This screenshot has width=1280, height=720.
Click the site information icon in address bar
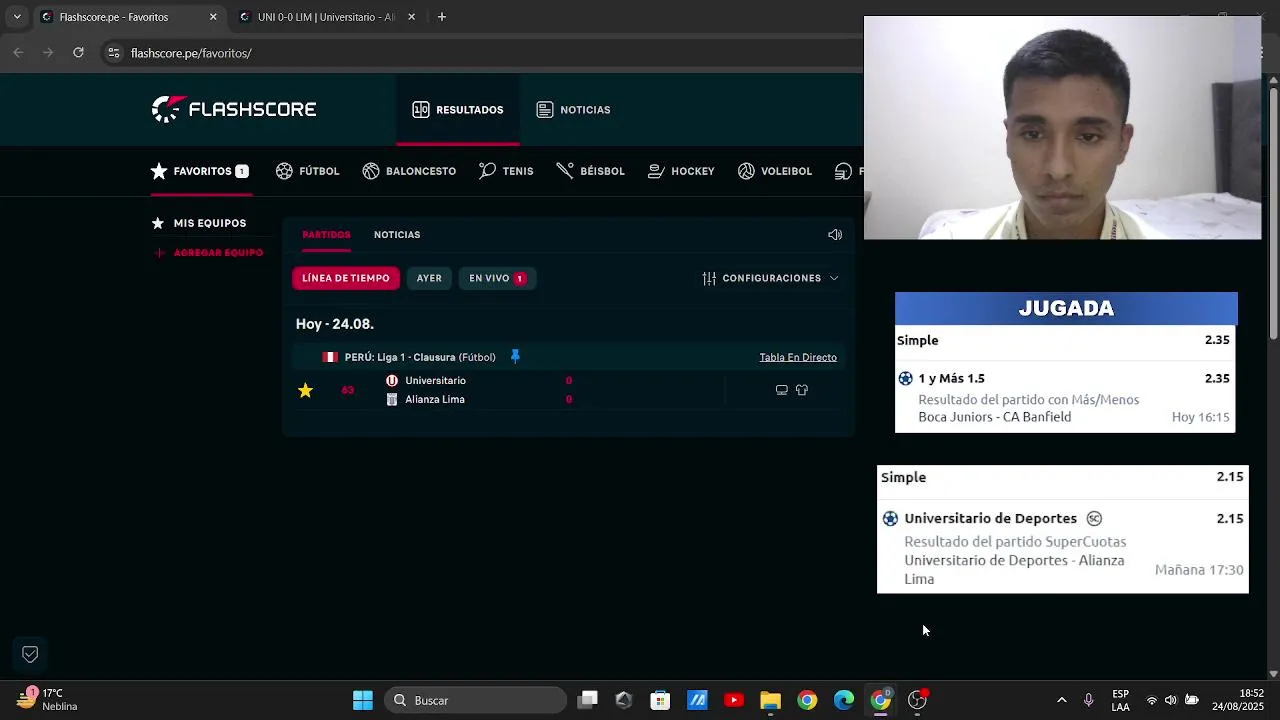(114, 53)
